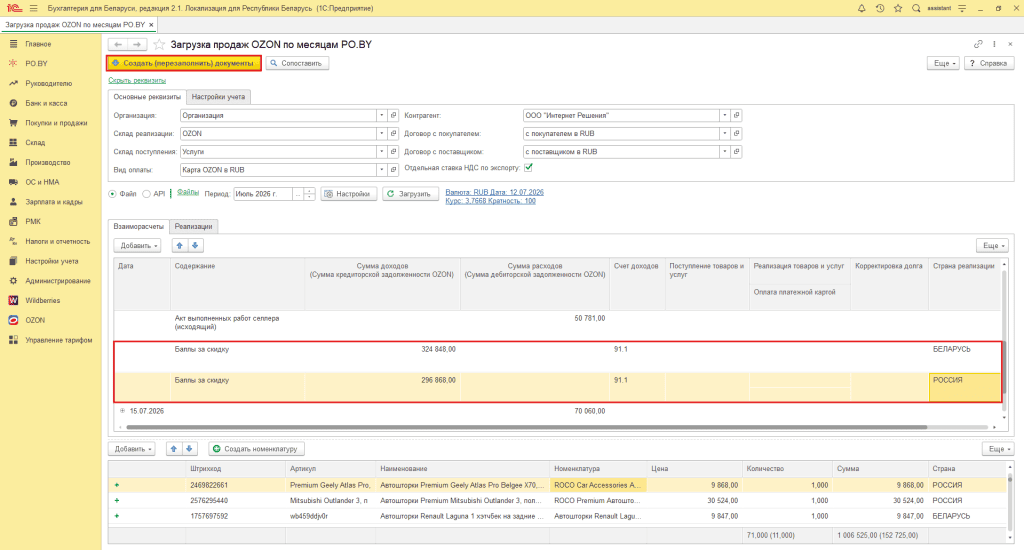The height and width of the screenshot is (550, 1024).
Task: Open Справка help button
Action: (x=989, y=63)
